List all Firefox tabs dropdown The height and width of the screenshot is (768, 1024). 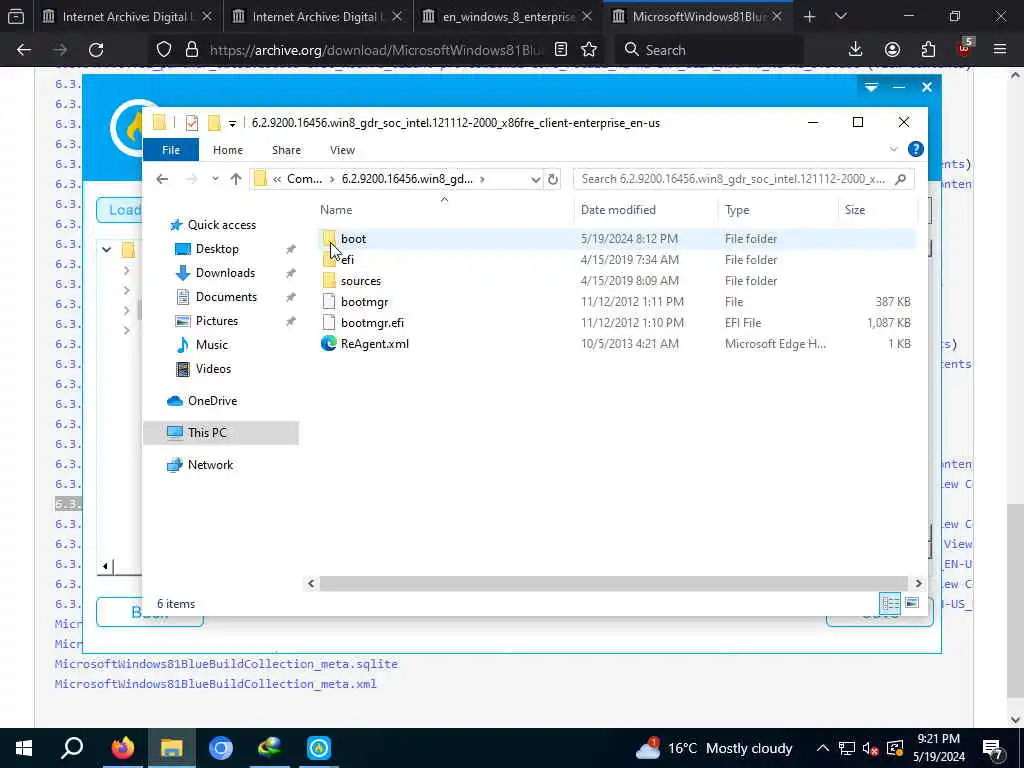841,16
